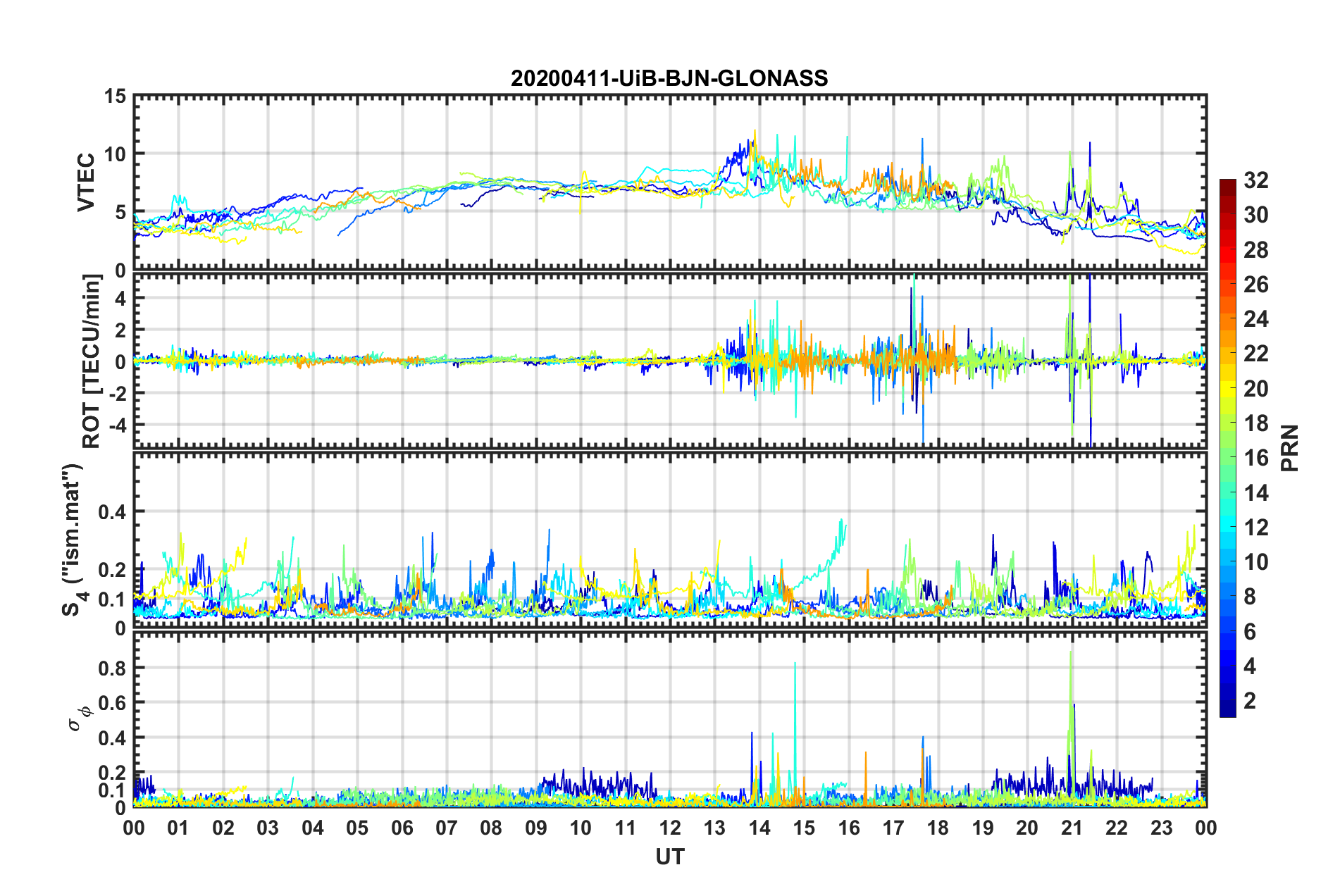Click VTEC y-axis tick 10
1340x896 pixels.
[x=115, y=154]
